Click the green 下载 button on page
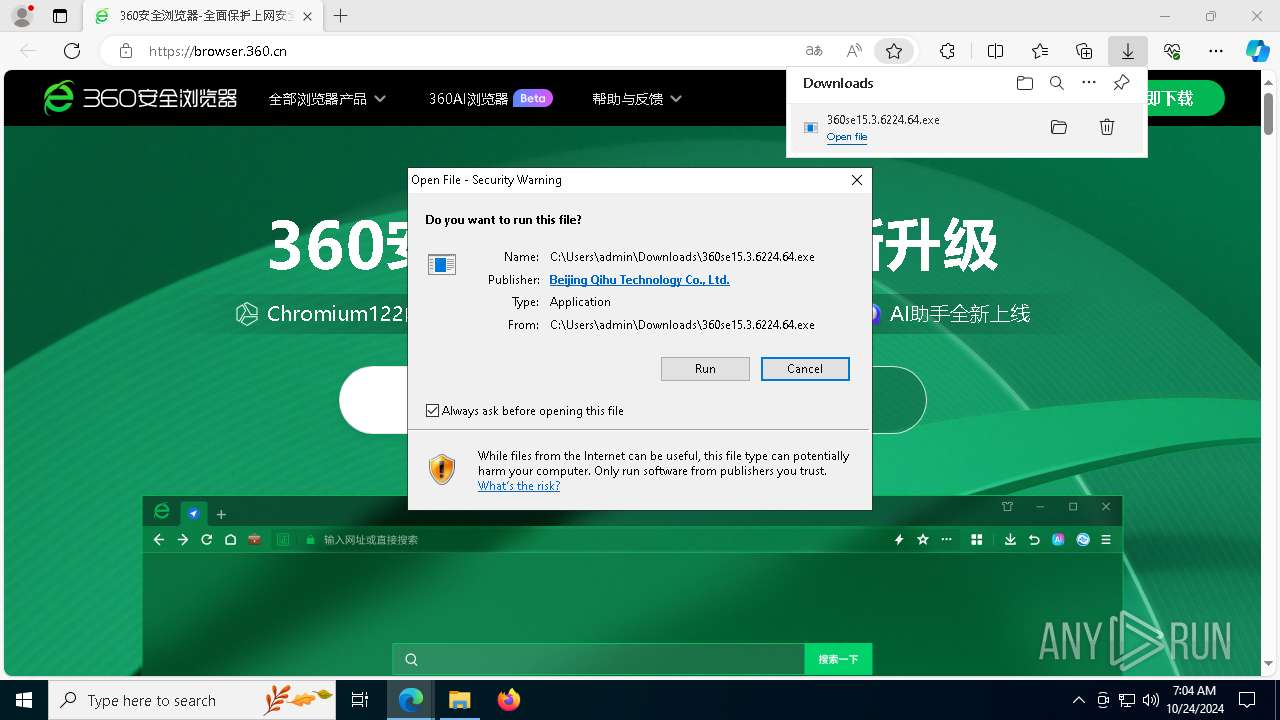The width and height of the screenshot is (1280, 720). tap(1184, 98)
